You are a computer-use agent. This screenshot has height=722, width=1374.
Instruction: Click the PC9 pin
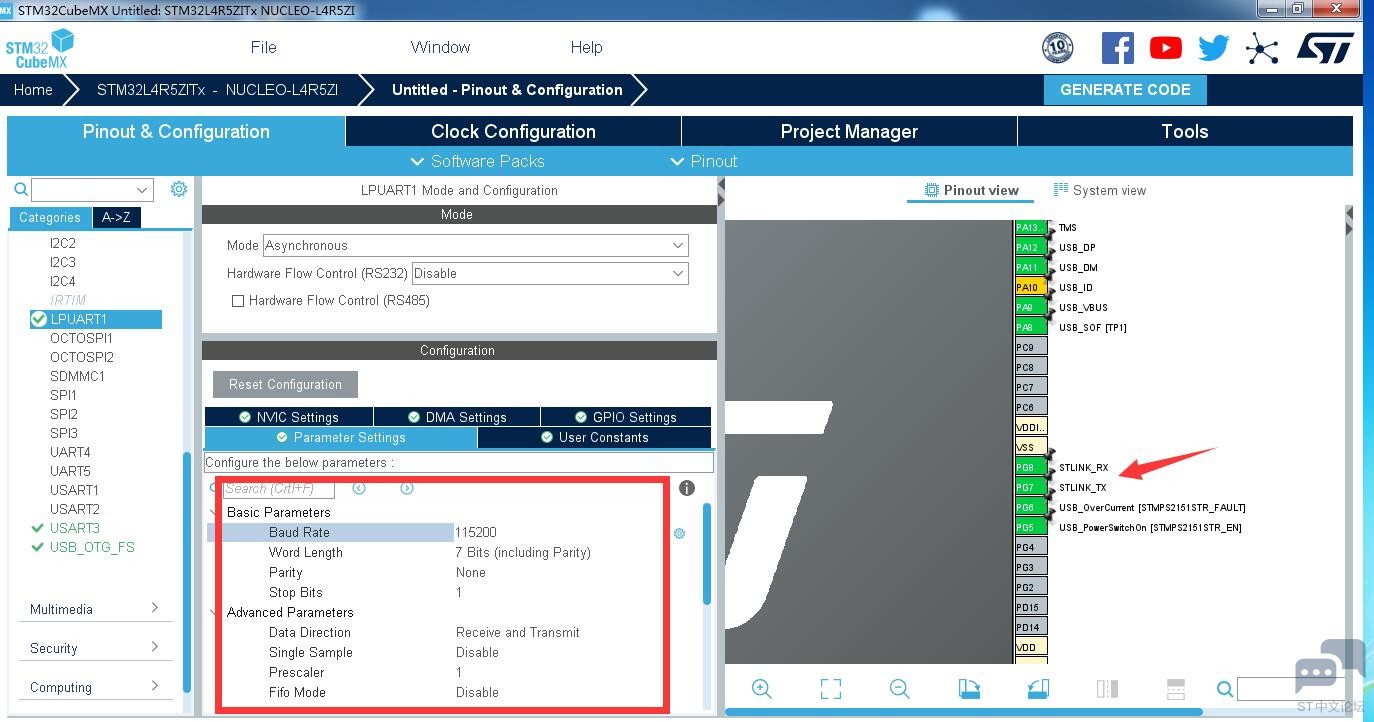(1031, 347)
